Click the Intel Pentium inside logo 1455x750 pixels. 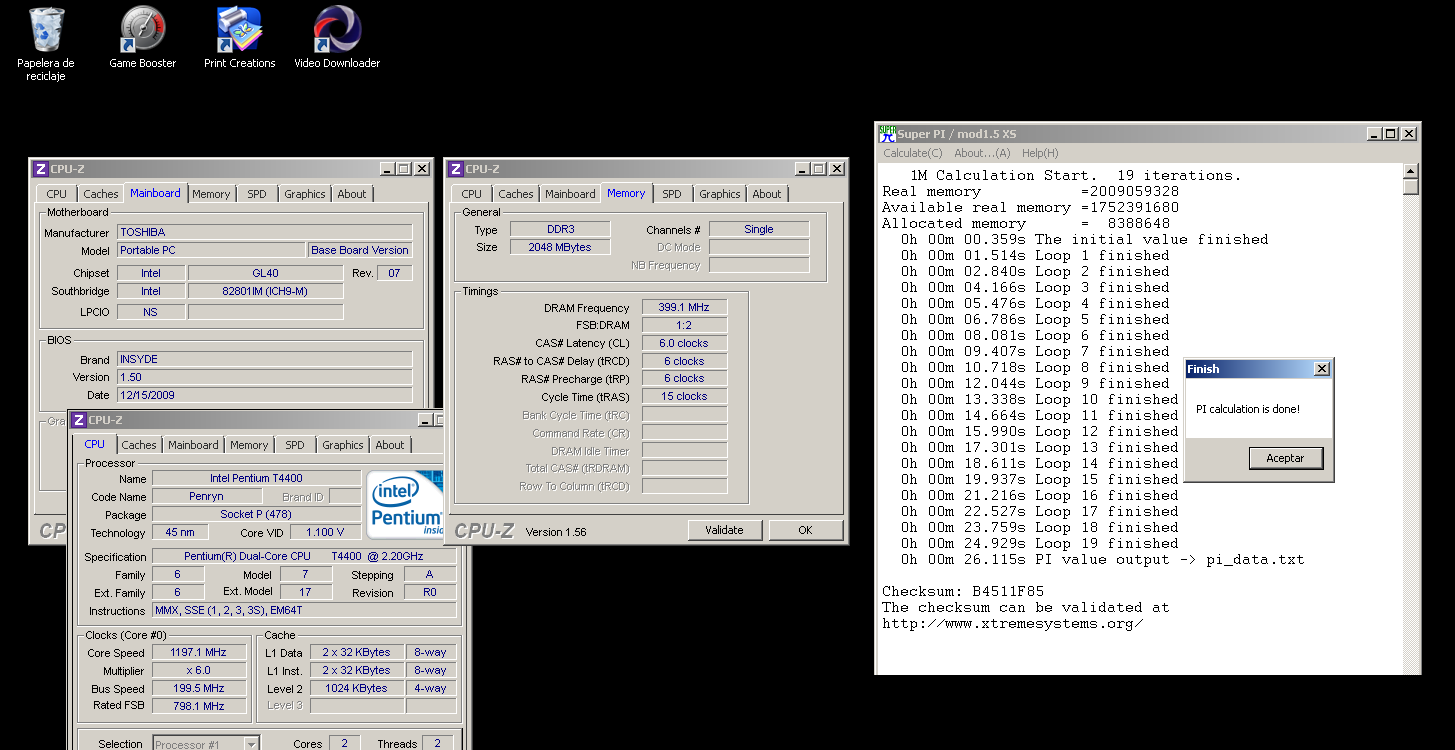pyautogui.click(x=405, y=506)
